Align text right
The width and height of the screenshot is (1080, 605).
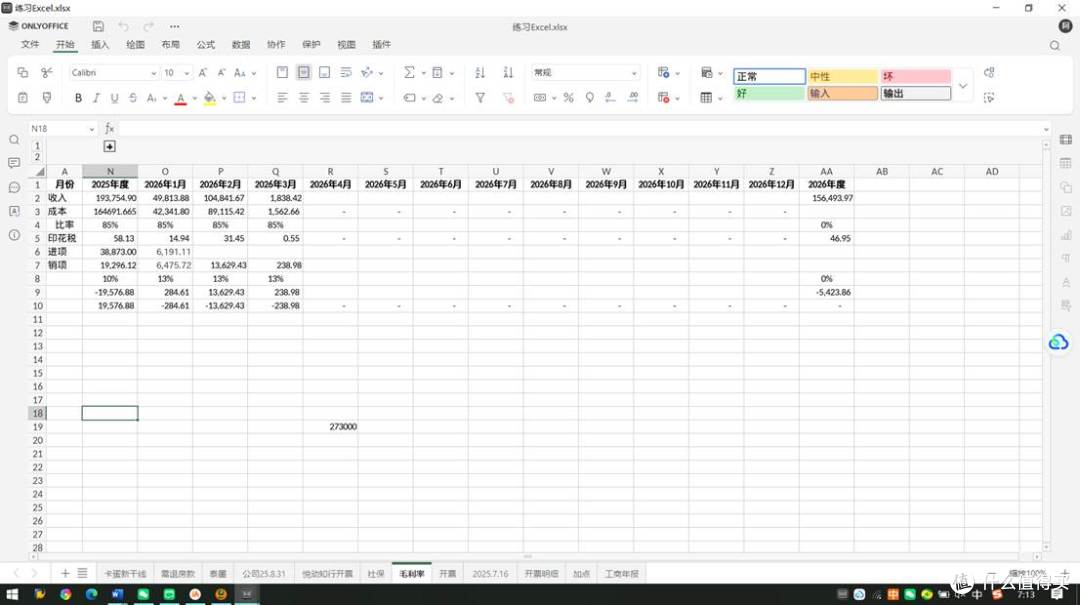click(324, 98)
